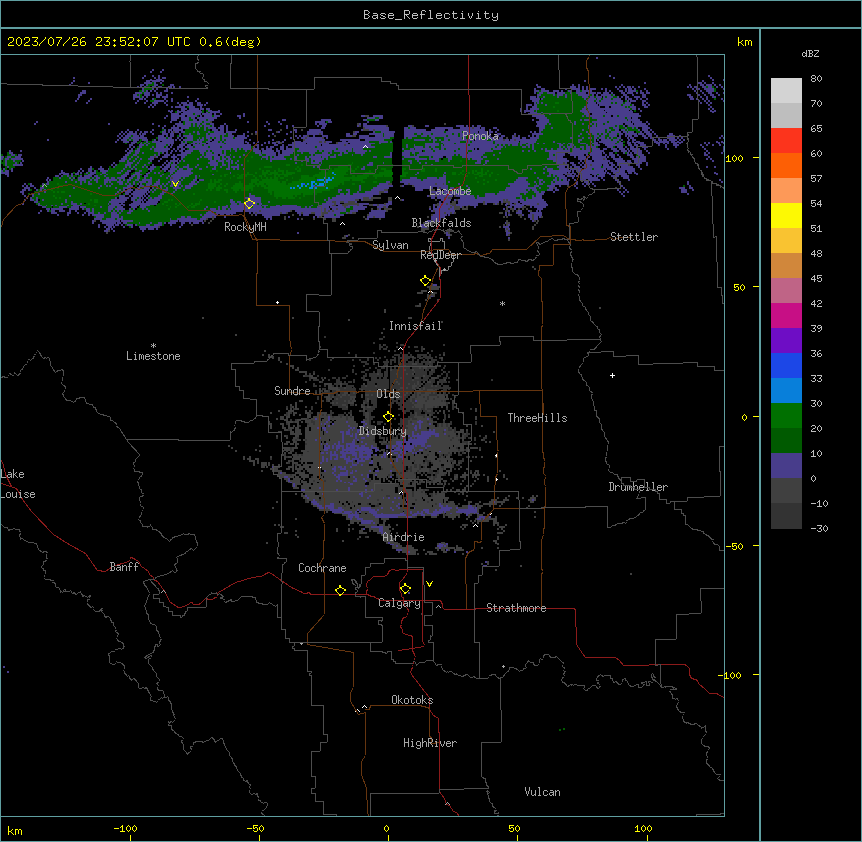Click the RockyMH label
Image resolution: width=862 pixels, height=842 pixels.
tap(245, 227)
